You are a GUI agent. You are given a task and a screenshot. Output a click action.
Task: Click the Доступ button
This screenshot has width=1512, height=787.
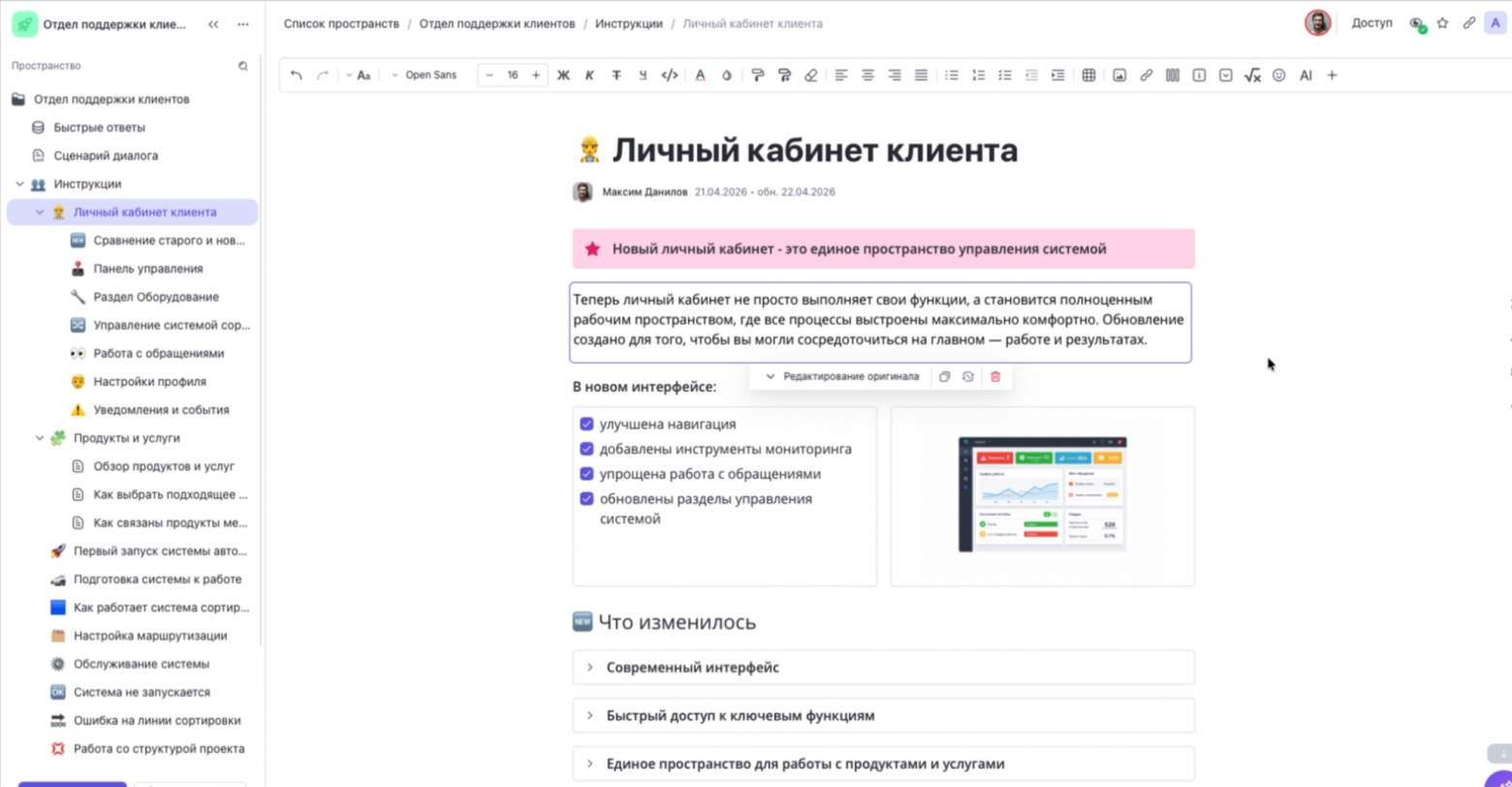point(1371,23)
